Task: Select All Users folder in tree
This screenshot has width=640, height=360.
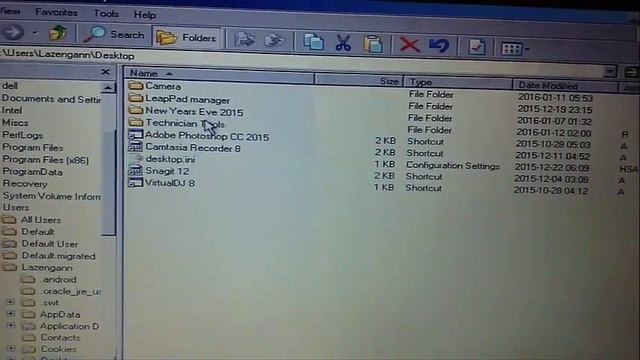Action: tap(40, 220)
